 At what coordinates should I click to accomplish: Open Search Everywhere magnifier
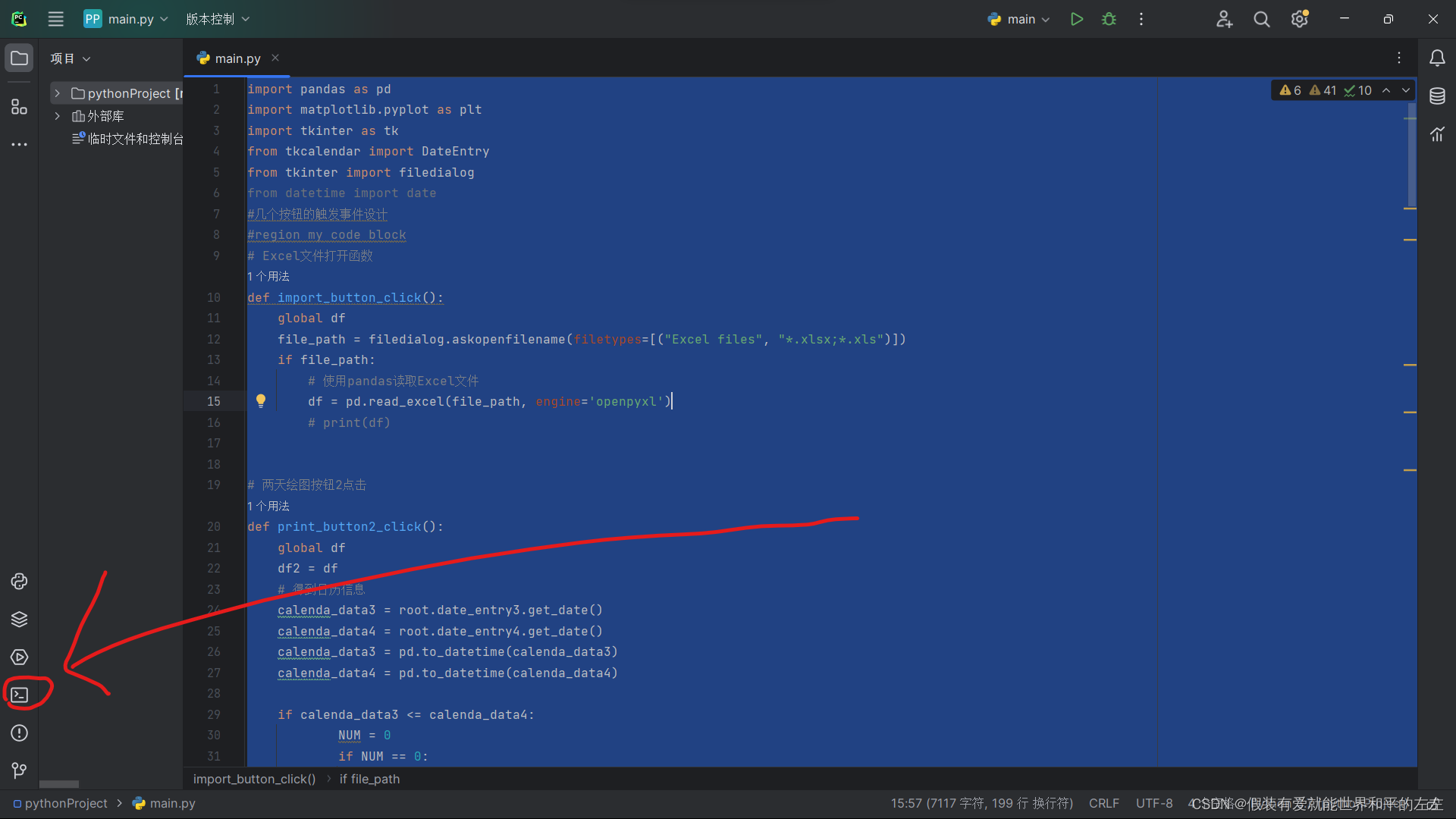click(x=1262, y=19)
